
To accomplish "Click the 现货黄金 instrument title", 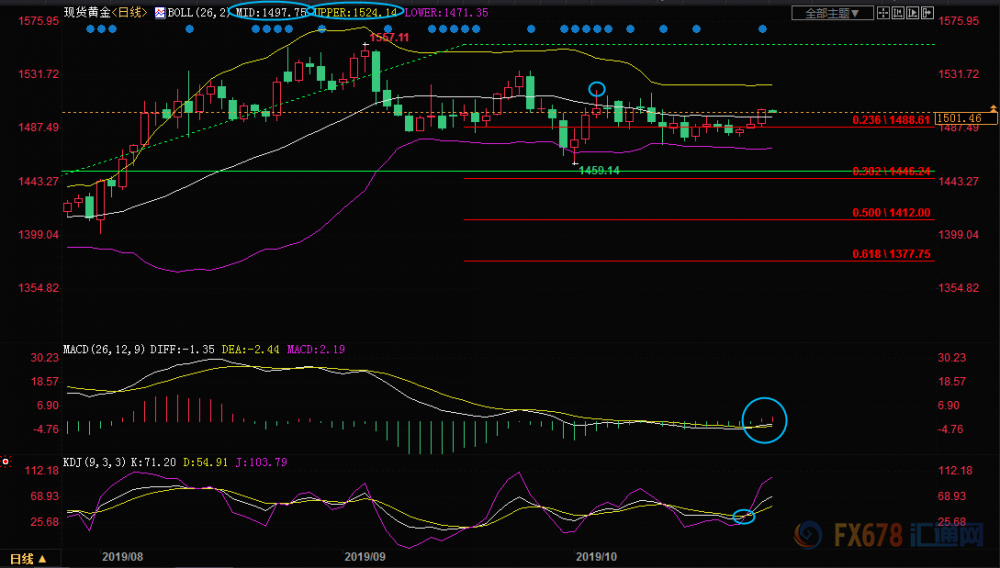I will (87, 12).
